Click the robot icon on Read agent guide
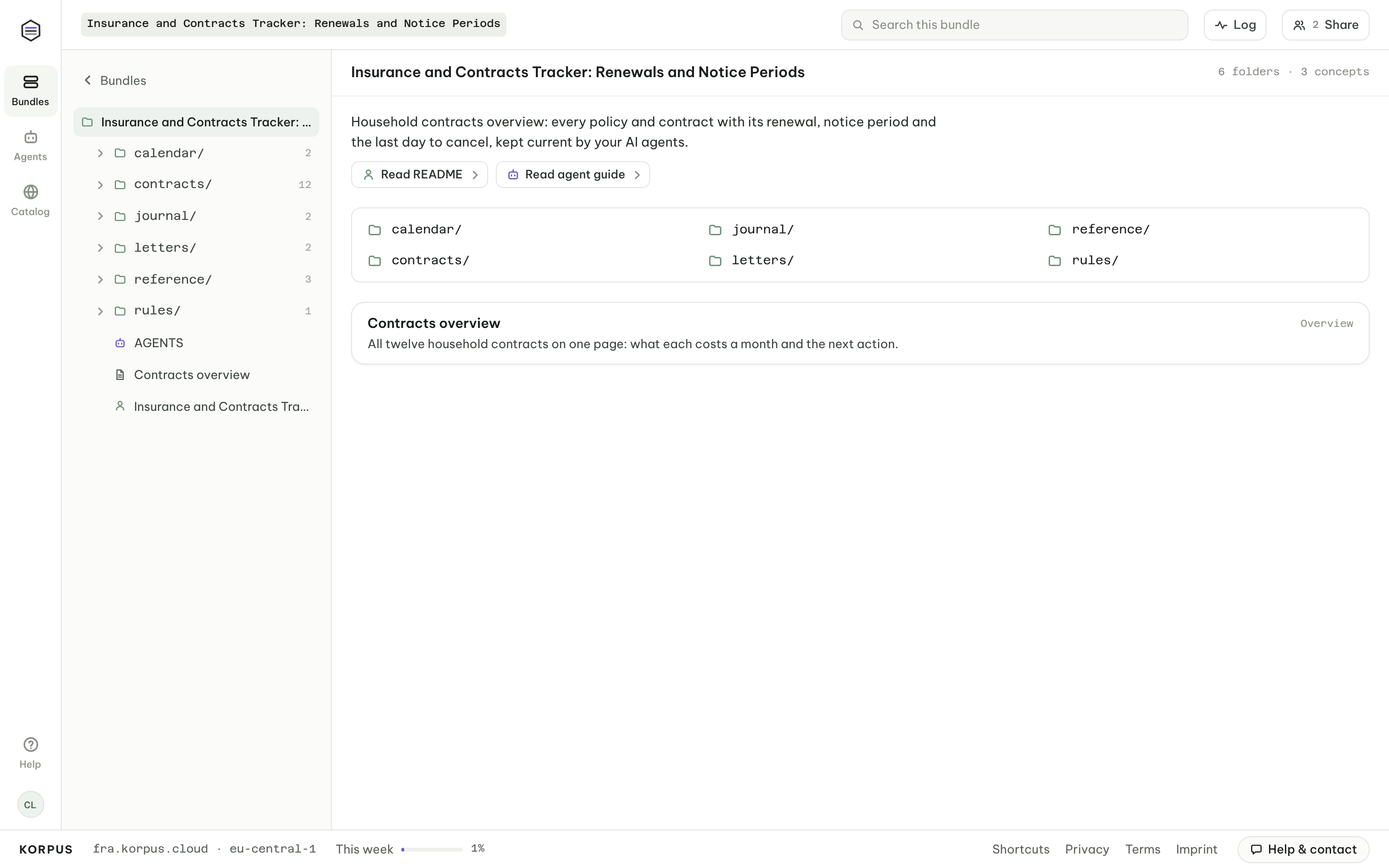 click(513, 175)
